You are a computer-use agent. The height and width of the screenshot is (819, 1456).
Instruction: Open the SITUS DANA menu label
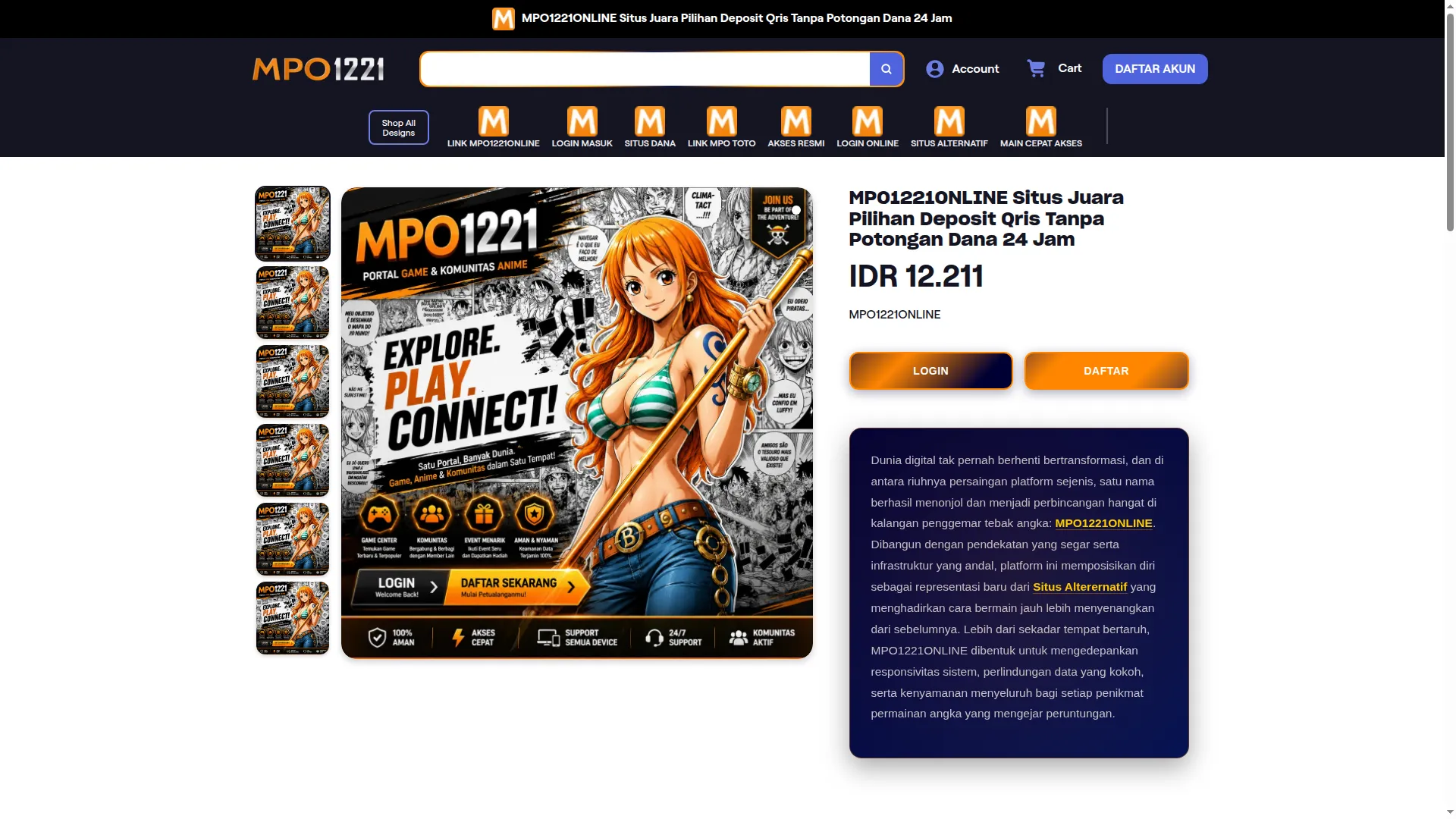[x=650, y=143]
